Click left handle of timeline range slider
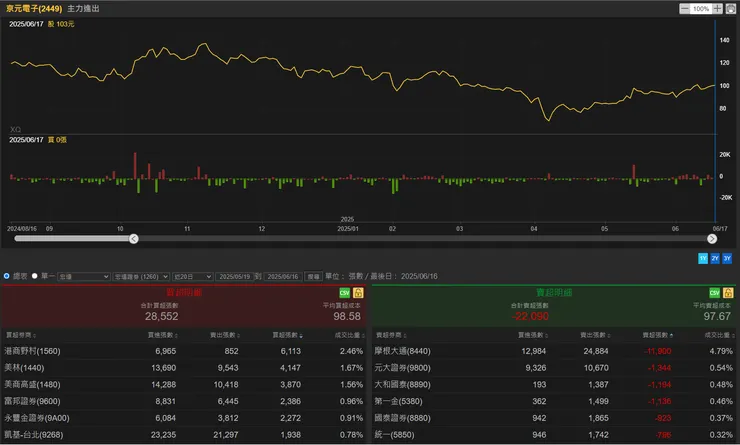740x445 pixels. pyautogui.click(x=134, y=238)
